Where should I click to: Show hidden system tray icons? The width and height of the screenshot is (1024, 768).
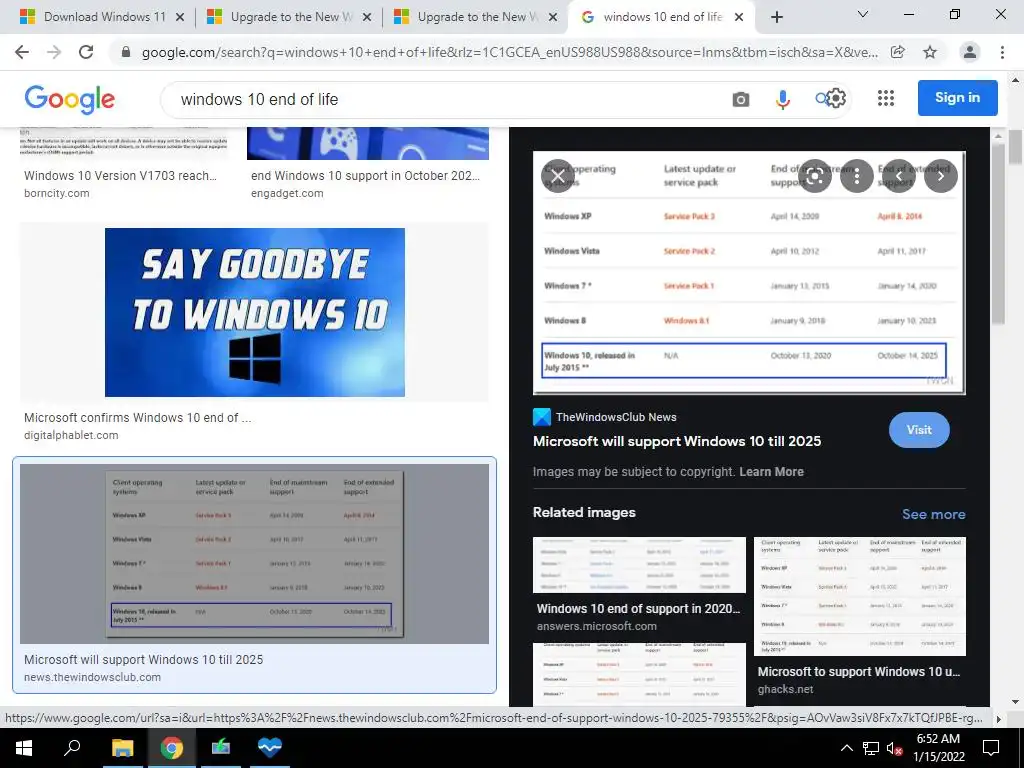click(846, 748)
